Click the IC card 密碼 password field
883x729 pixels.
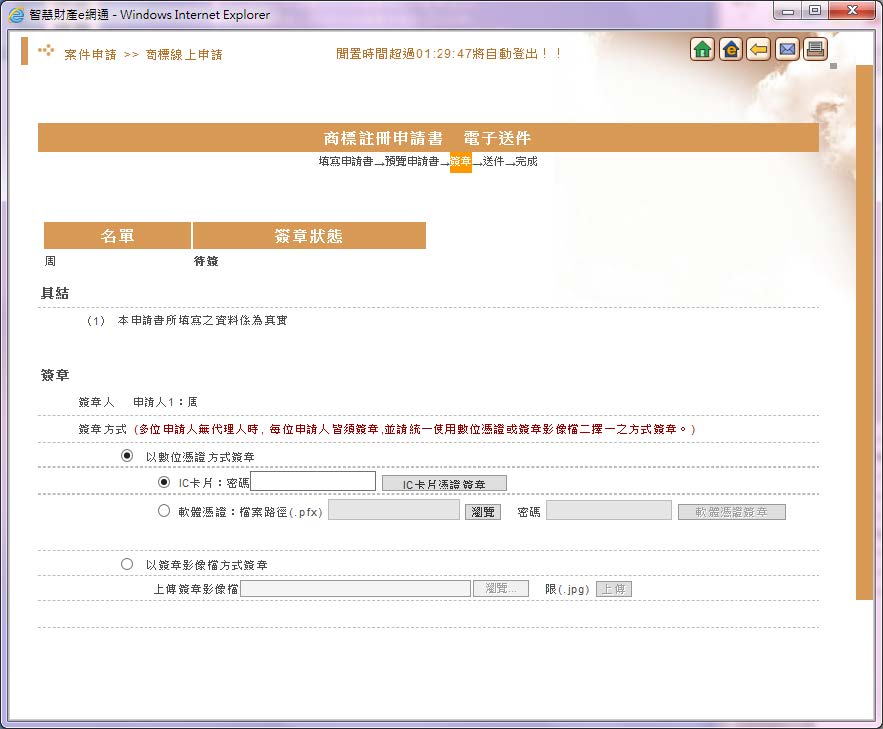coord(312,481)
